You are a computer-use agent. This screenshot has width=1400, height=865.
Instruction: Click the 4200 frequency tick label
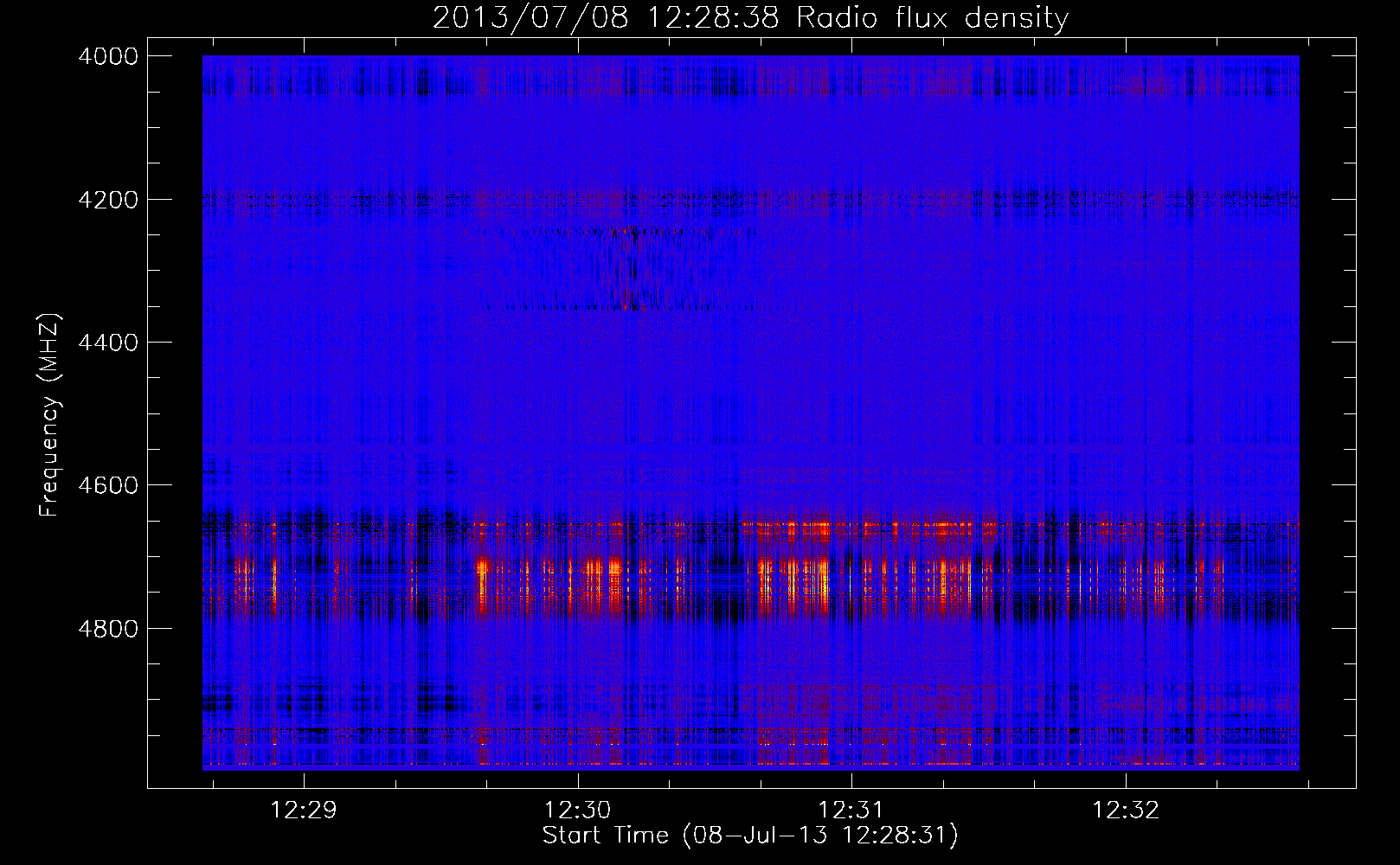pyautogui.click(x=108, y=200)
